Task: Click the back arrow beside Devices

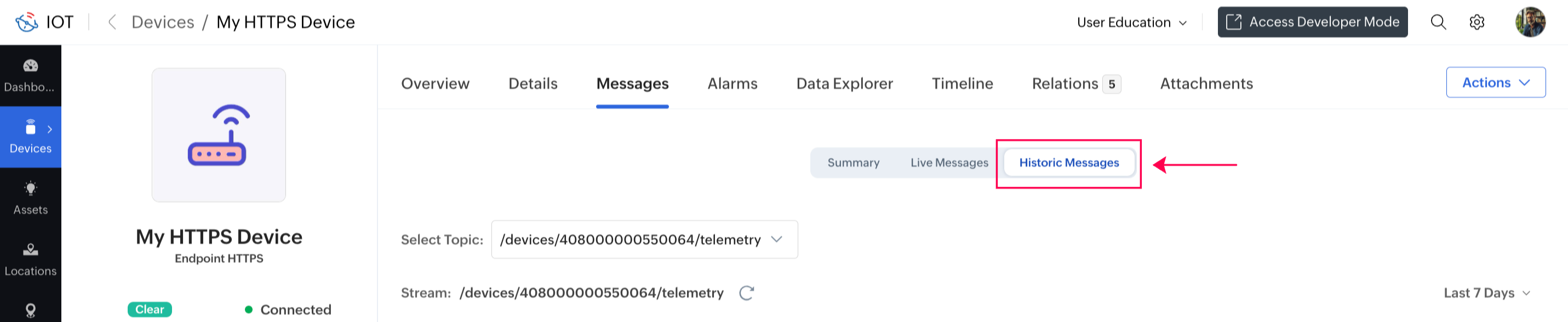Action: click(112, 22)
